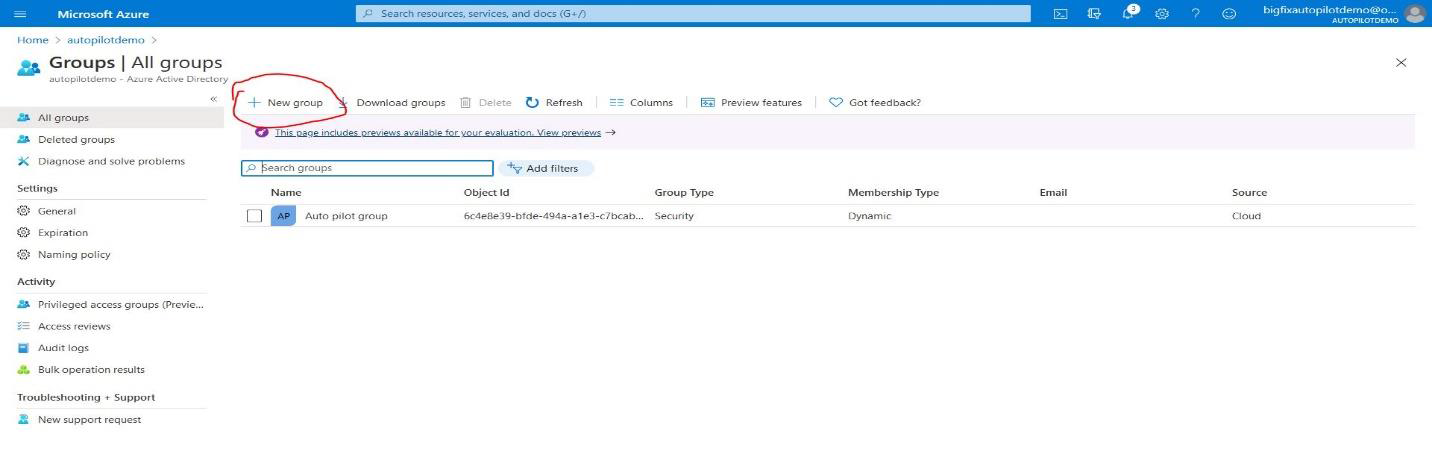Open the account avatar menu

tap(1414, 13)
